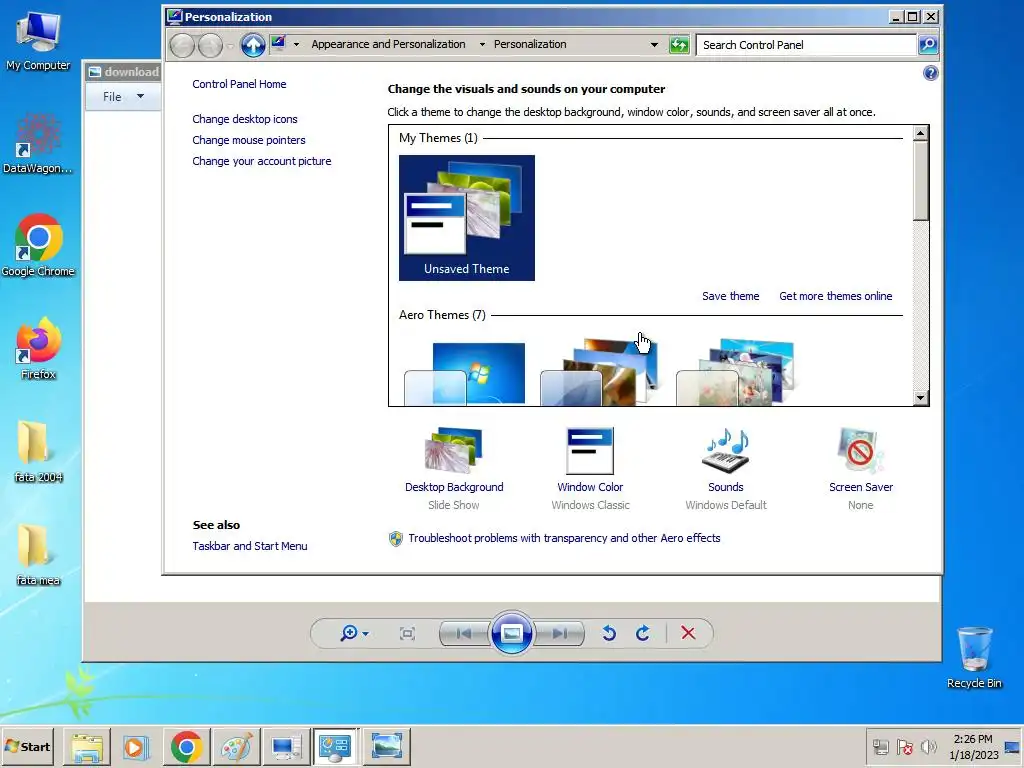Open Google Chrome desktop shortcut
Viewport: 1024px width, 768px height.
pyautogui.click(x=38, y=246)
